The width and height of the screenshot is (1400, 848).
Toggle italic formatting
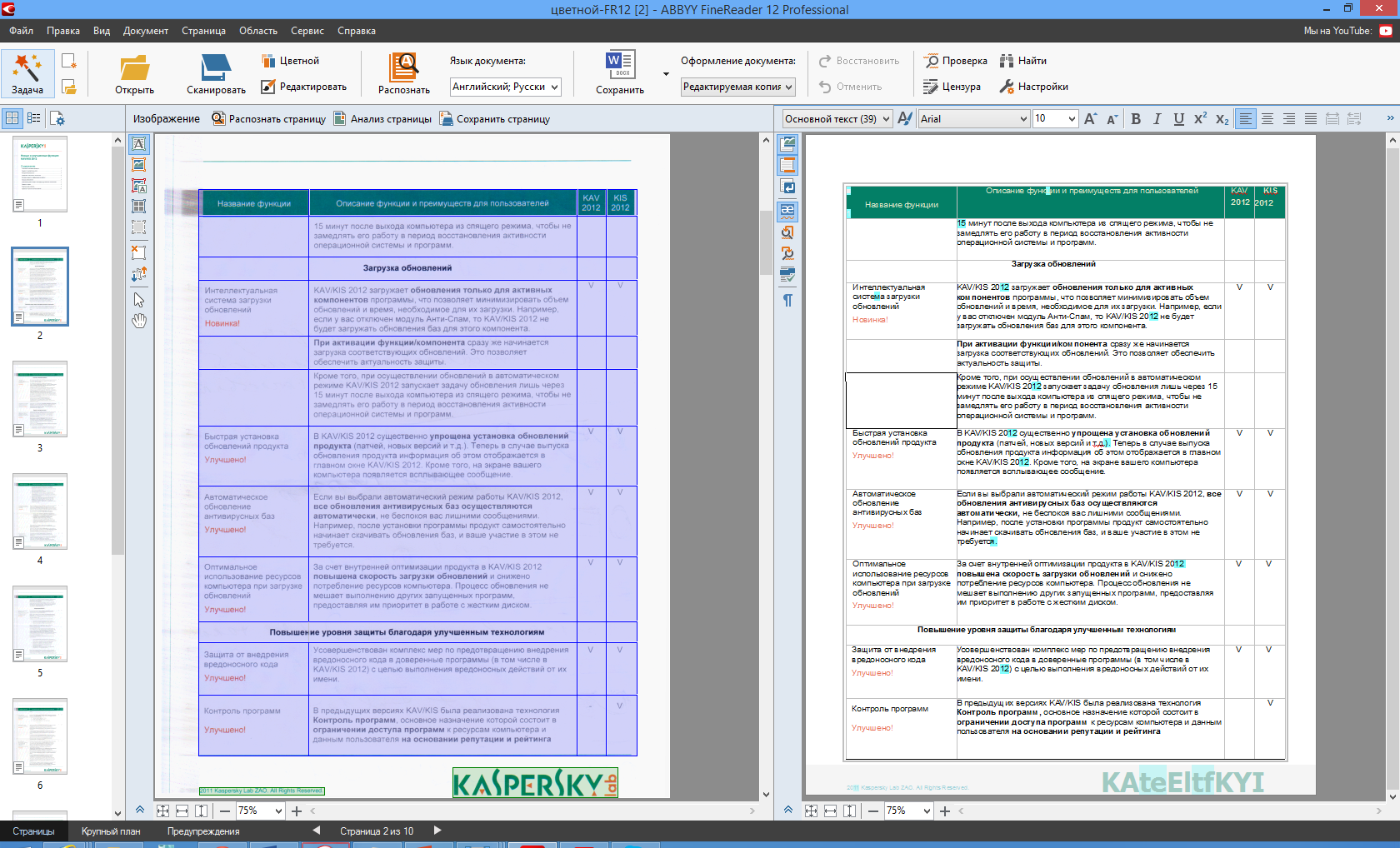coord(1157,118)
